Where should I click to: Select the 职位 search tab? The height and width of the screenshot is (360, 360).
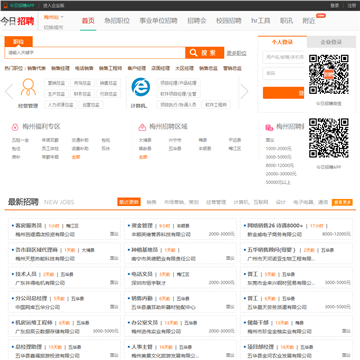18,42
